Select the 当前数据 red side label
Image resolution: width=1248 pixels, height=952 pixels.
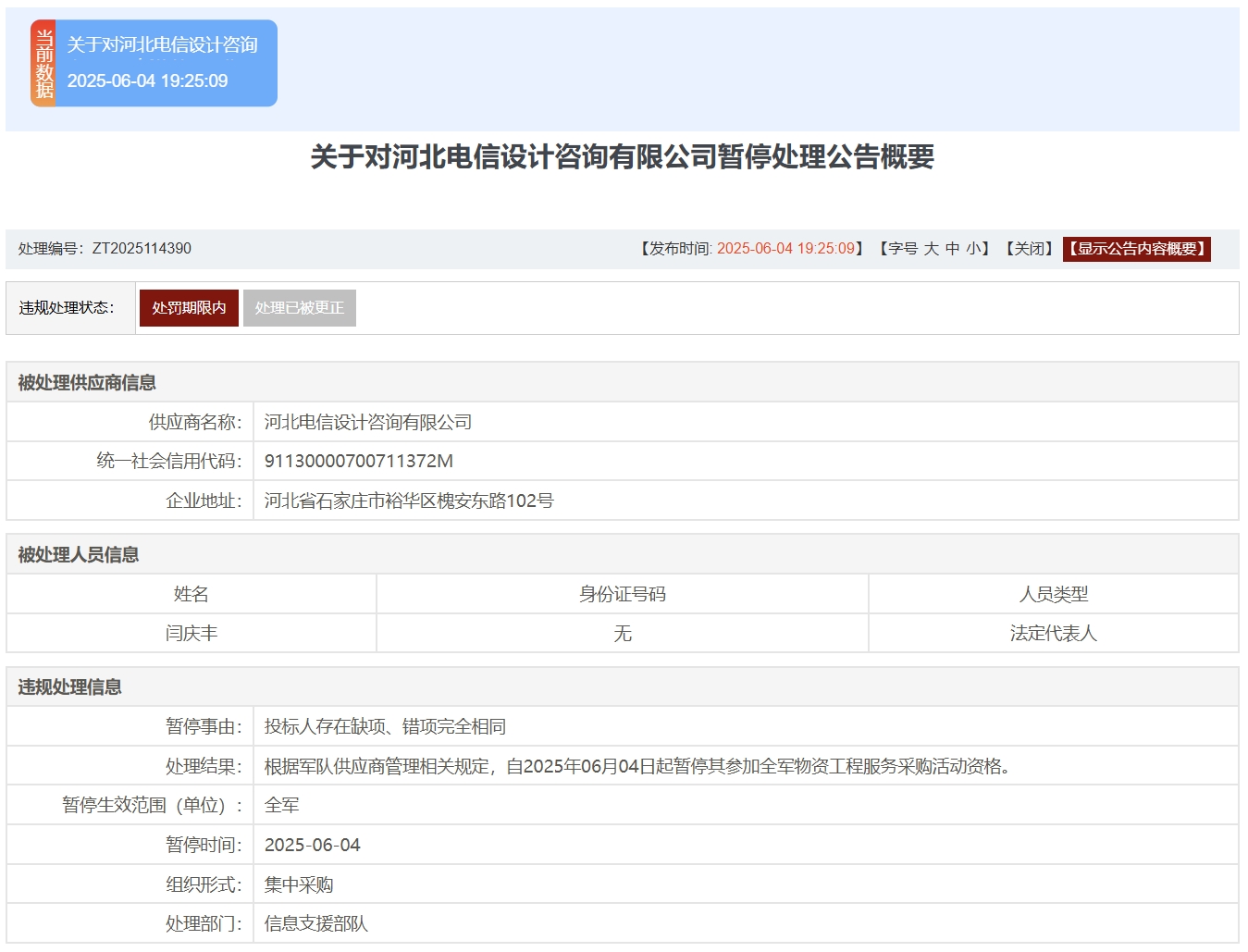pyautogui.click(x=43, y=63)
